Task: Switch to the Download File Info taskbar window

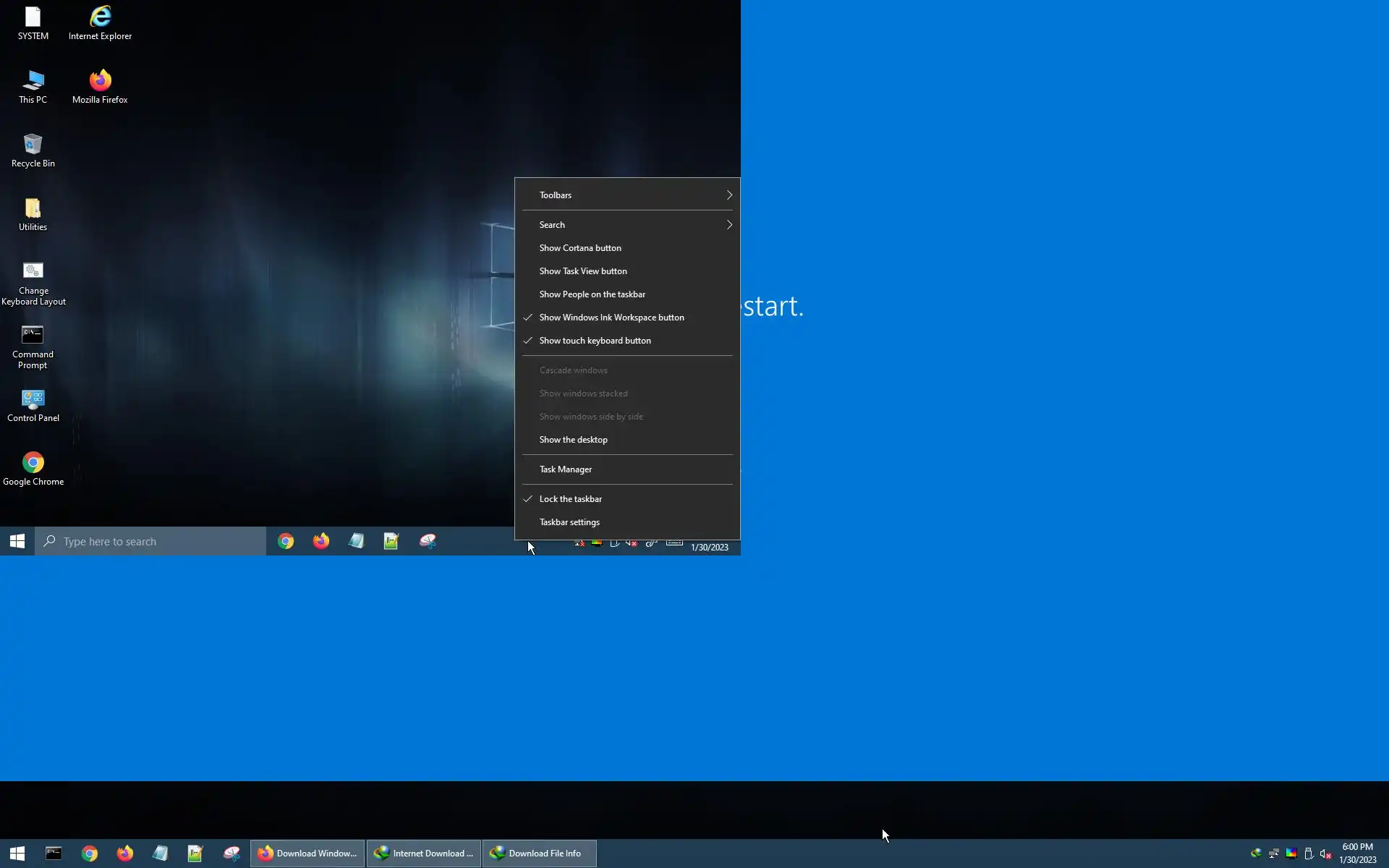Action: 538,854
